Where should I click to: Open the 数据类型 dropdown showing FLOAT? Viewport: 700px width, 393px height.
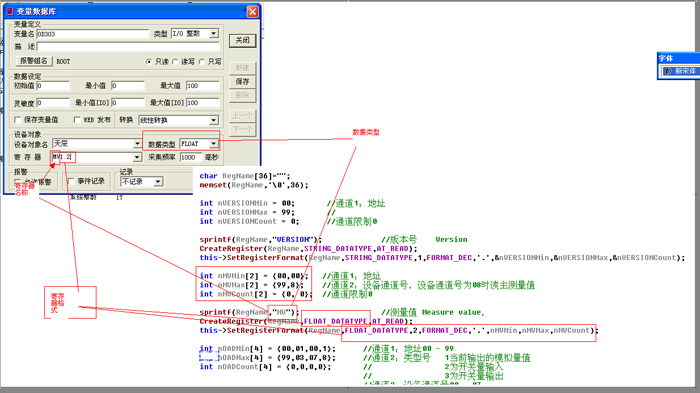pyautogui.click(x=213, y=143)
